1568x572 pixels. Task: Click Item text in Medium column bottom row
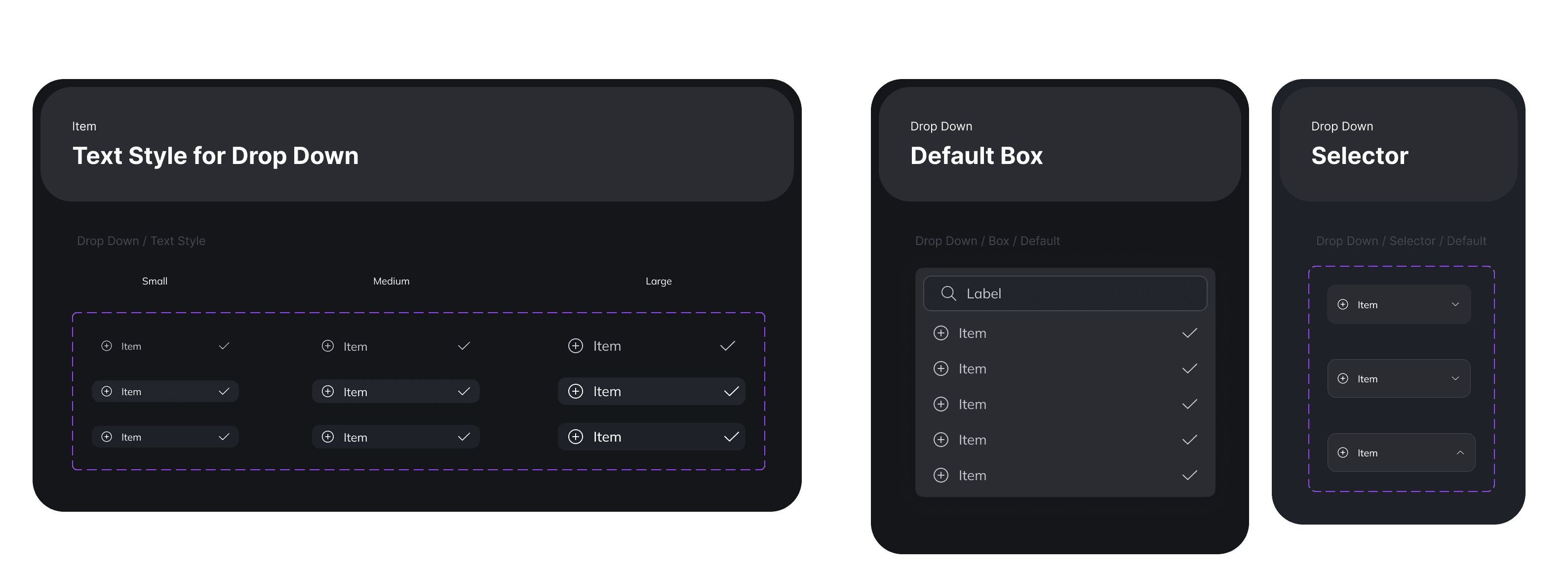[x=355, y=437]
